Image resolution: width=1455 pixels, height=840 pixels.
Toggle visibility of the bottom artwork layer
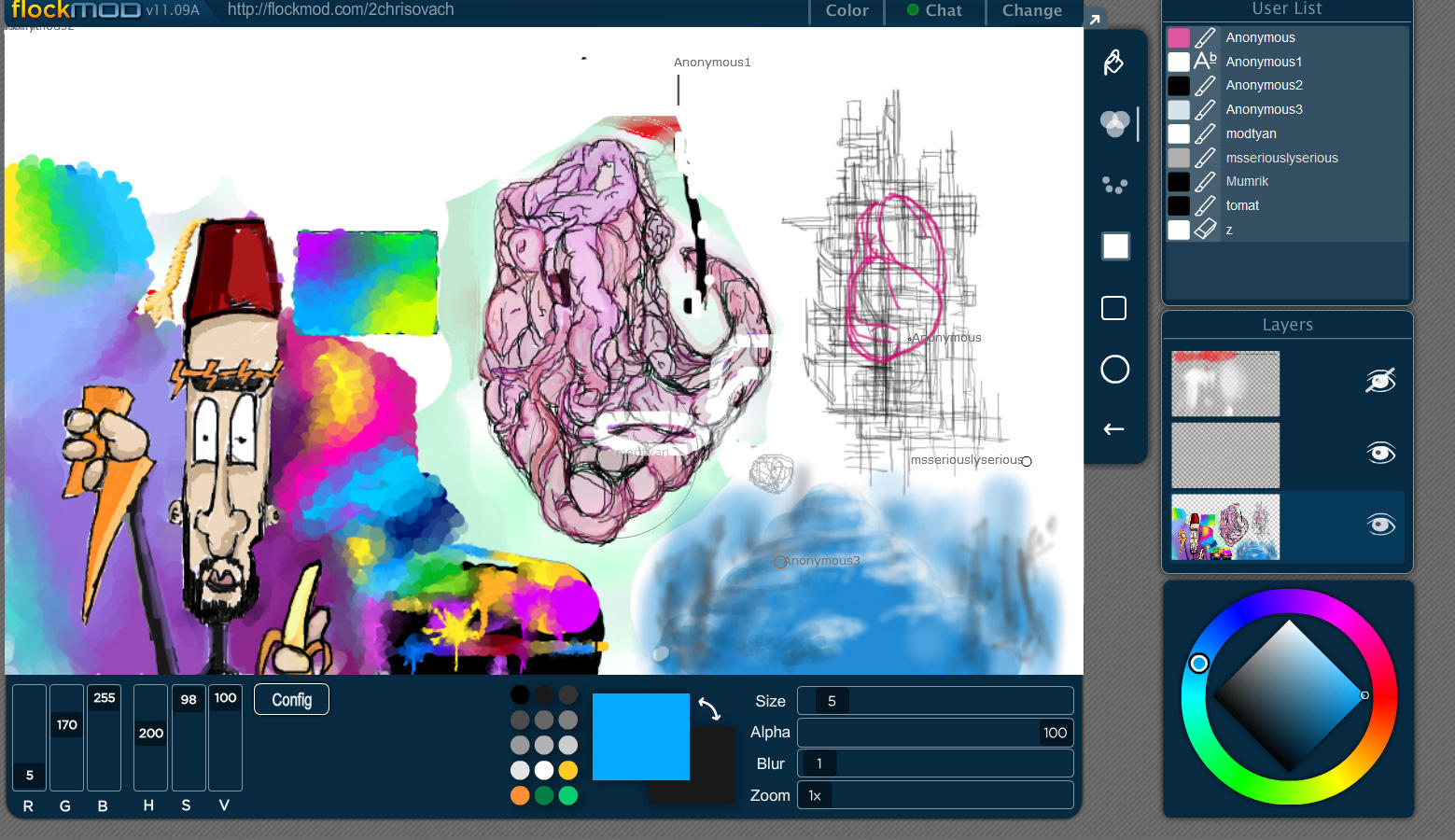click(x=1380, y=525)
